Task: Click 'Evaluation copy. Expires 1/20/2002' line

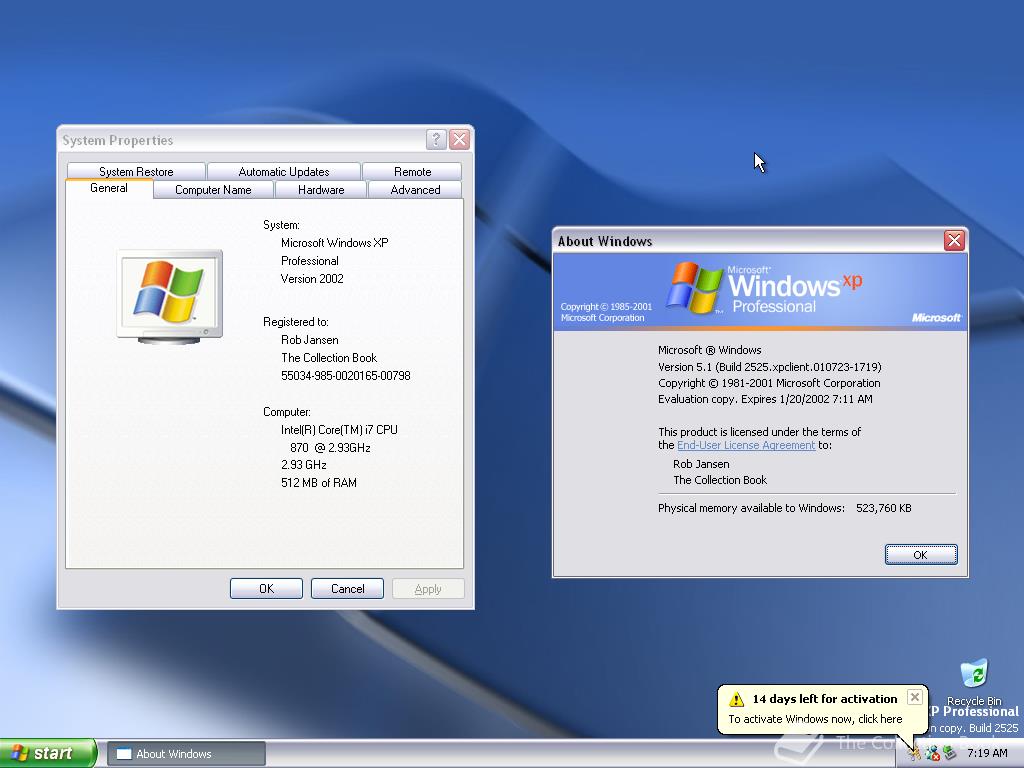Action: pos(765,398)
